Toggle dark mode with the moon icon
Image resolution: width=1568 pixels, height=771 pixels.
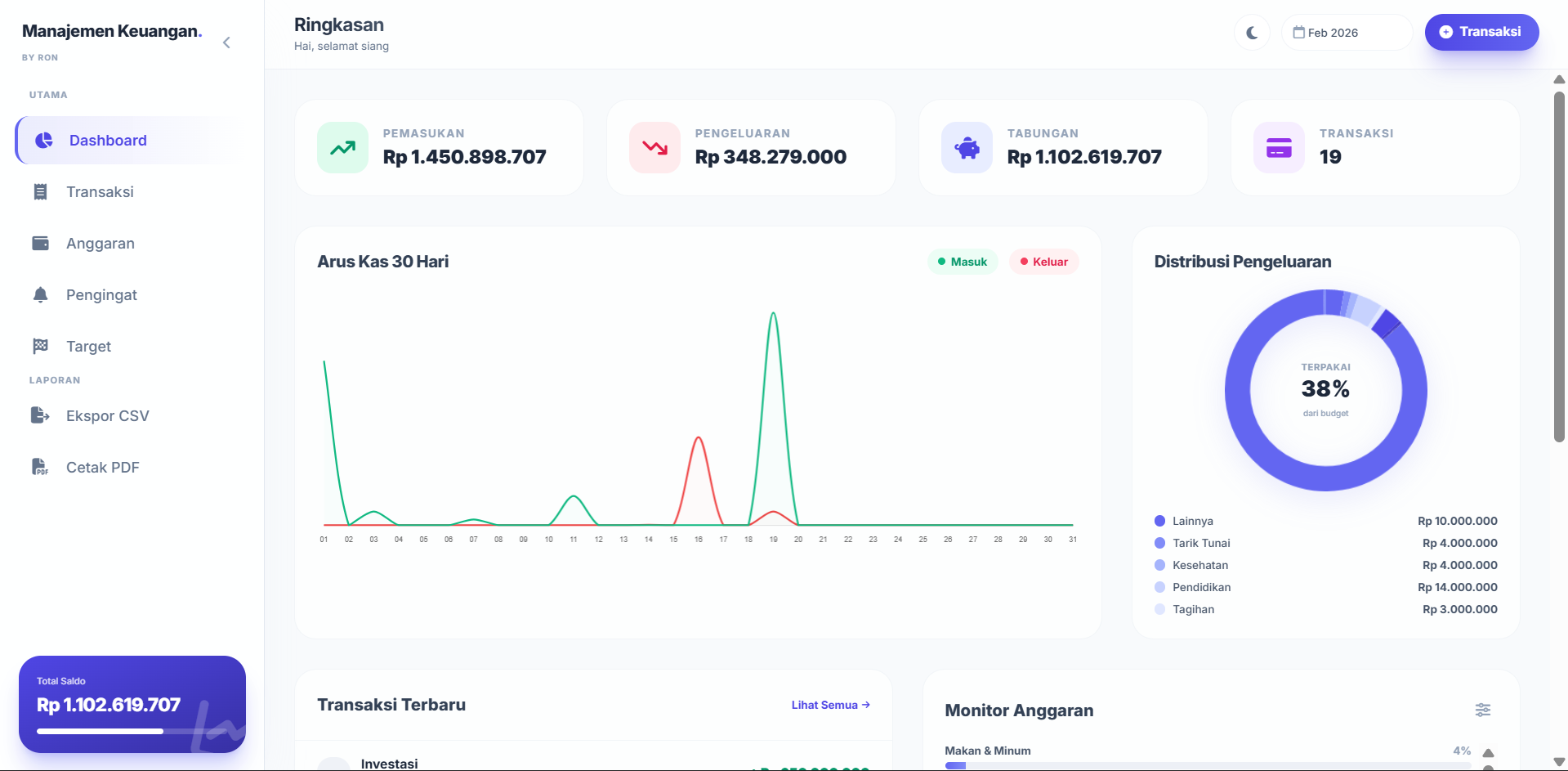click(1252, 33)
